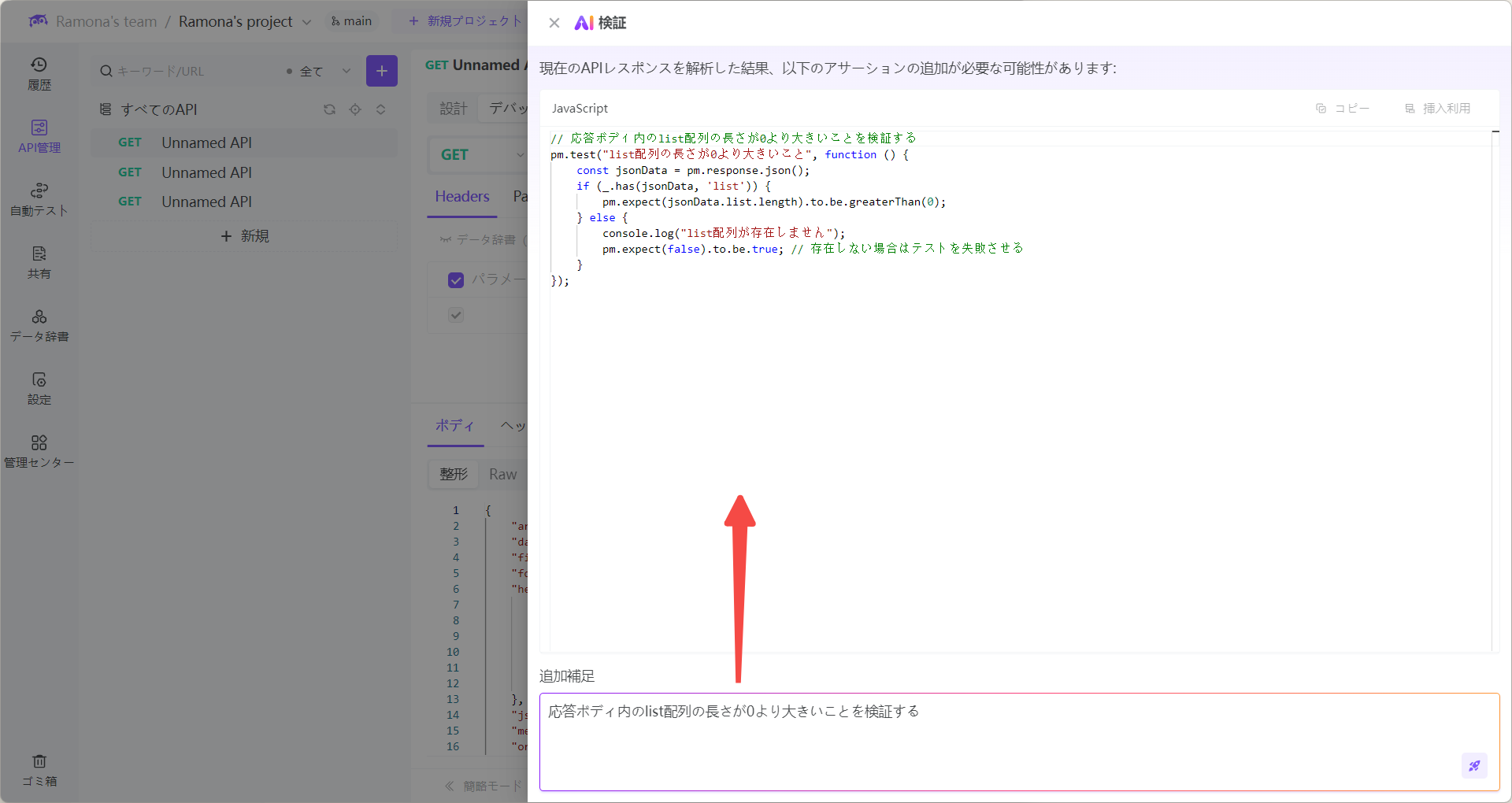This screenshot has width=1512, height=803.
Task: Click the purple plus add button
Action: coord(382,71)
